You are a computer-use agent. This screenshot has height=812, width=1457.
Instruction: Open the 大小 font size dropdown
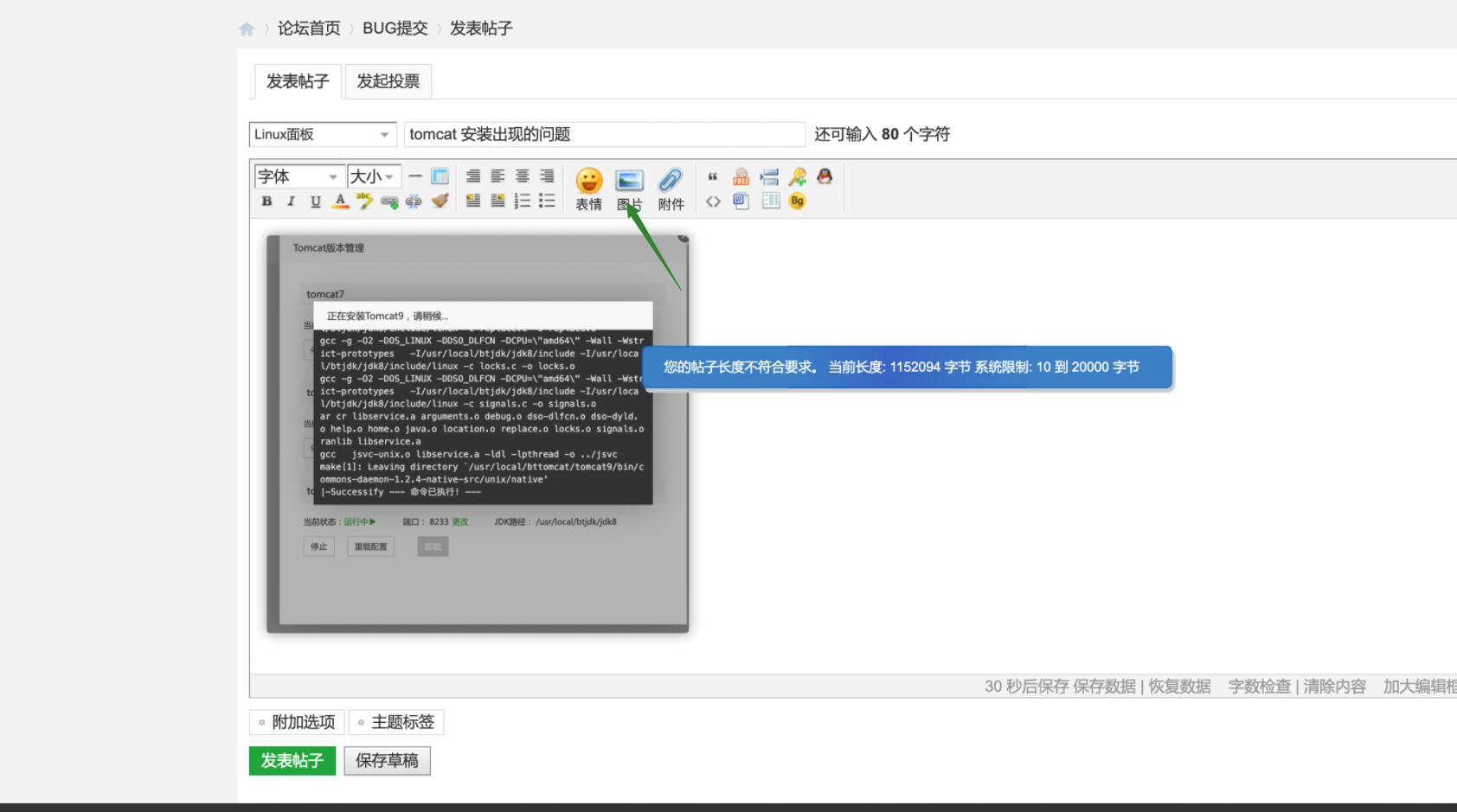click(x=374, y=176)
